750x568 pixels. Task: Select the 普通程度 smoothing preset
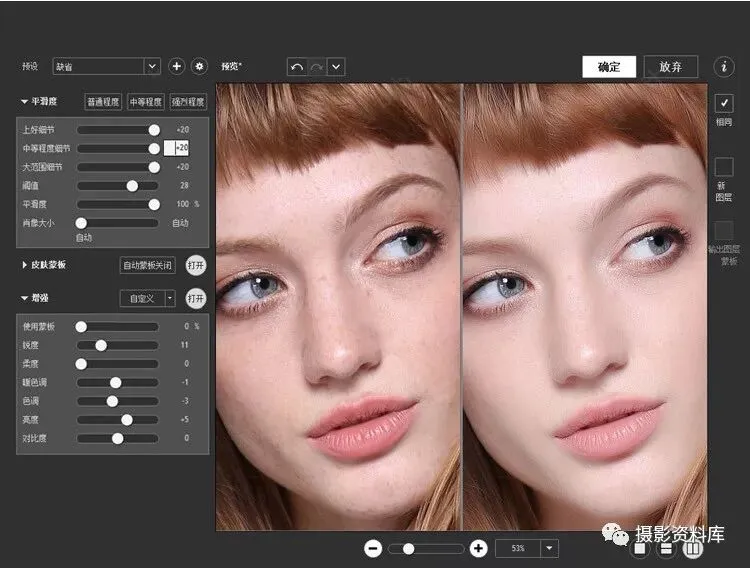102,101
